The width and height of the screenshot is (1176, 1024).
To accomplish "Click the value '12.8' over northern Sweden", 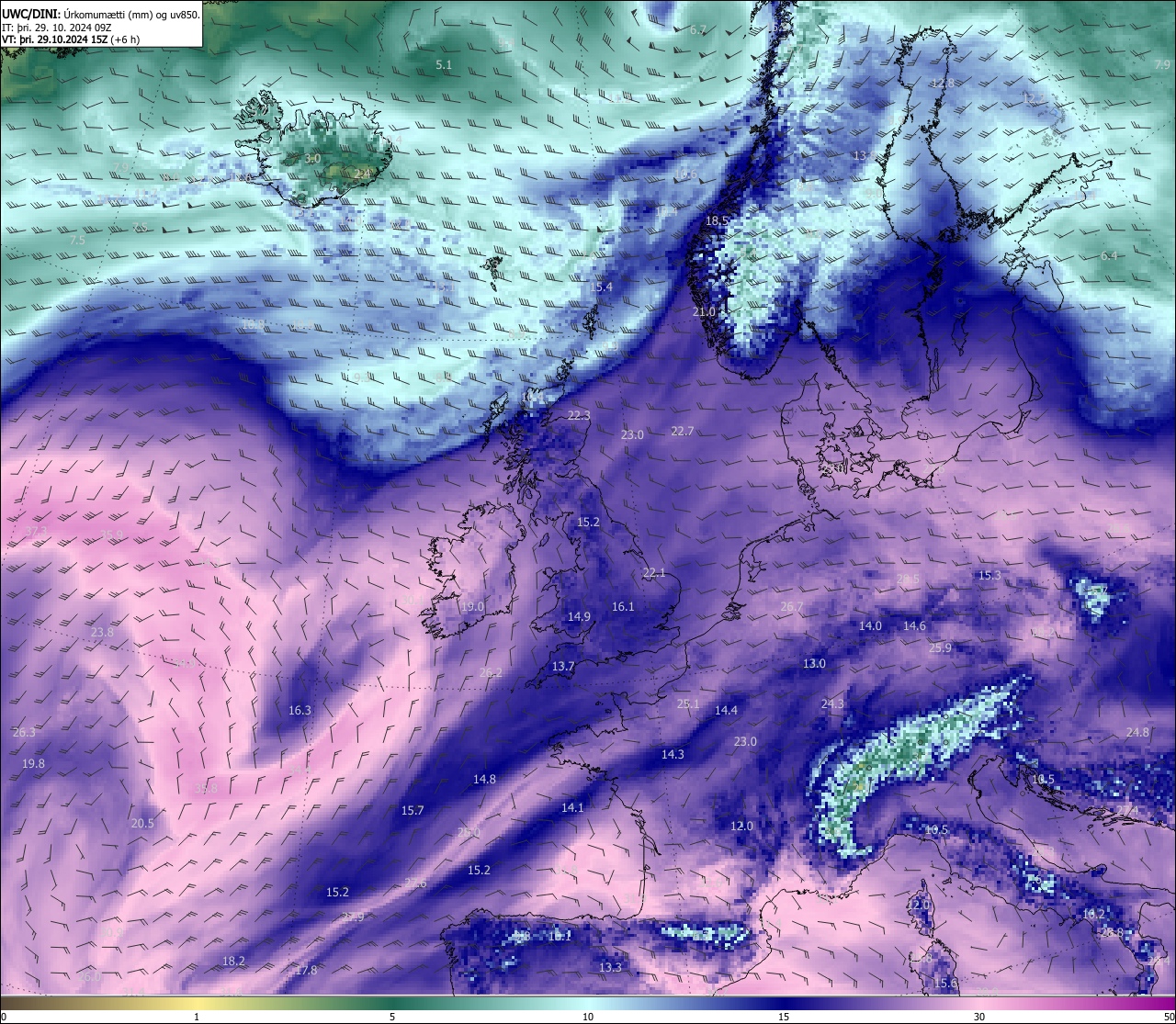I will coord(943,84).
